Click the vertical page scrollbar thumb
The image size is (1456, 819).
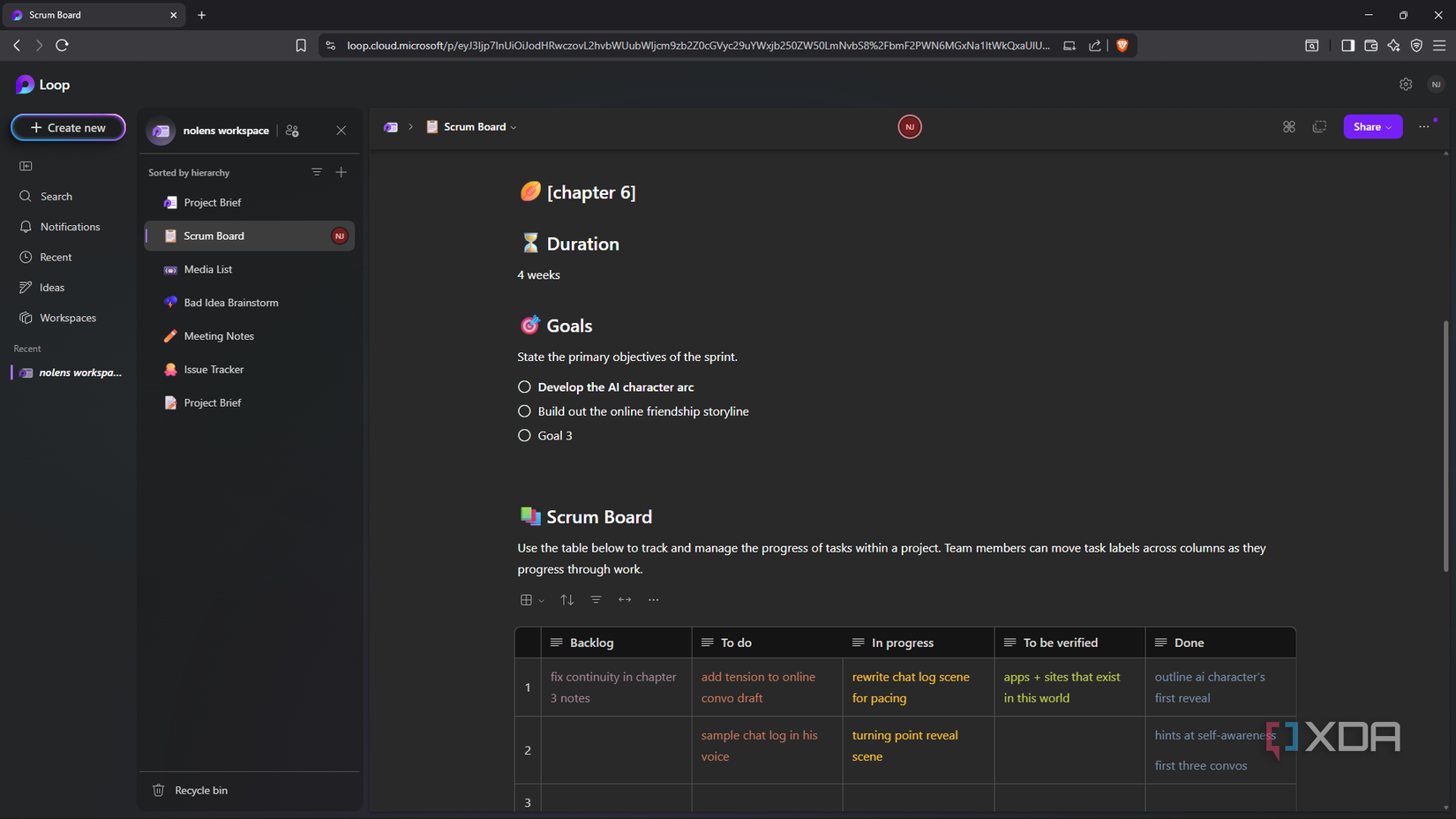[x=1445, y=446]
